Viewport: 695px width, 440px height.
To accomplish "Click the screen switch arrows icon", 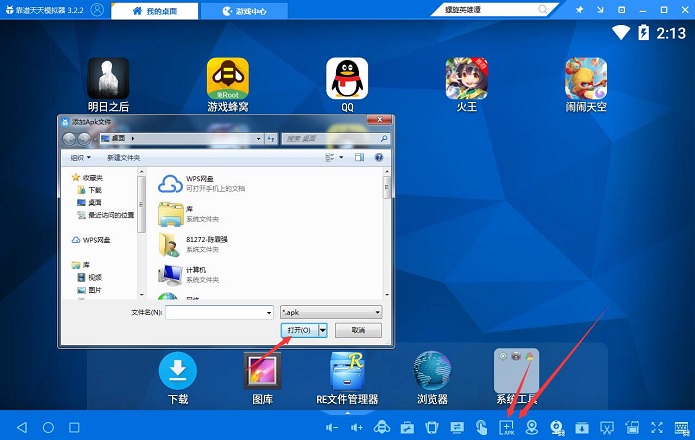I will click(457, 427).
